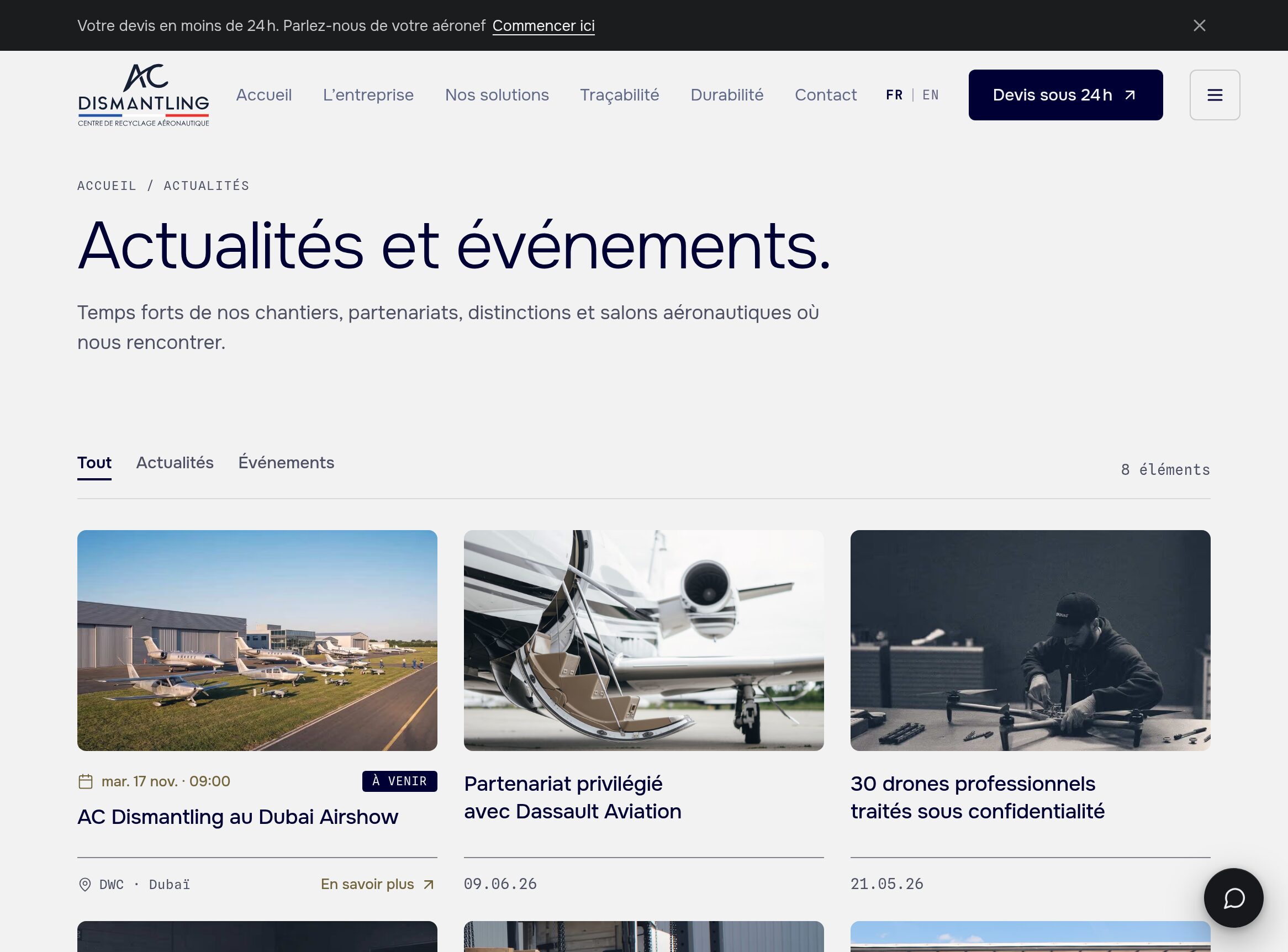Switch language to EN
The height and width of the screenshot is (952, 1288).
pos(931,95)
